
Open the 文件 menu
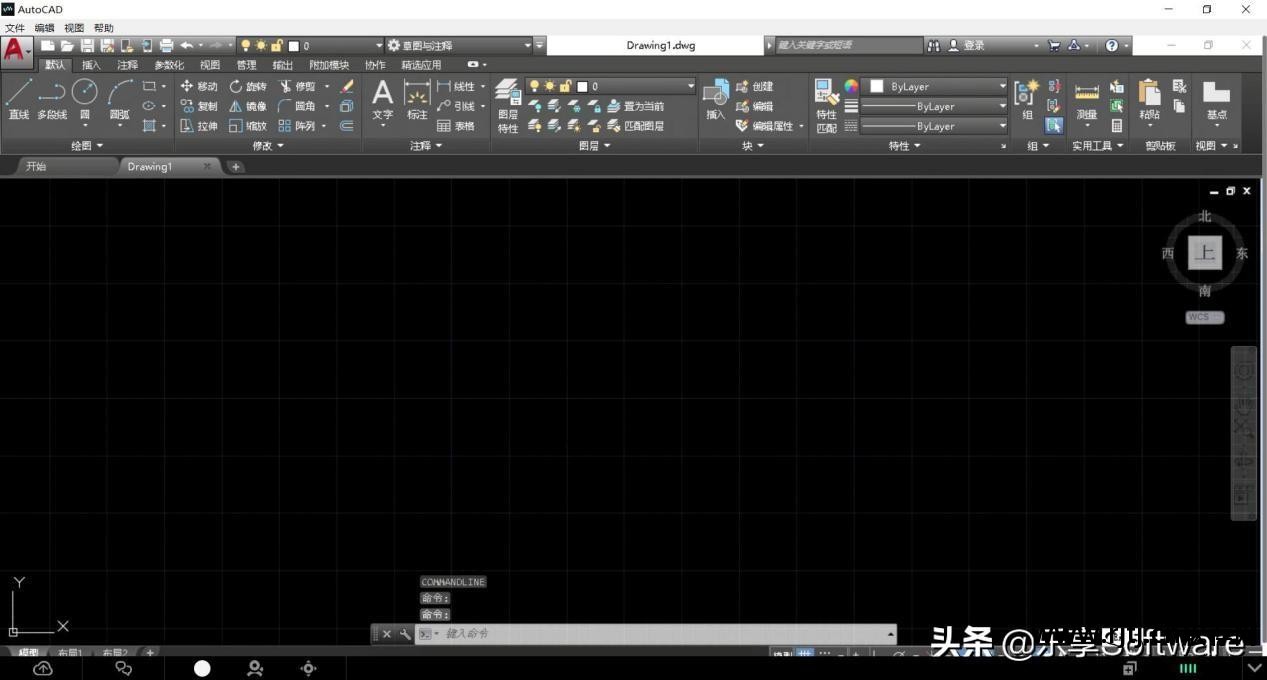click(14, 28)
